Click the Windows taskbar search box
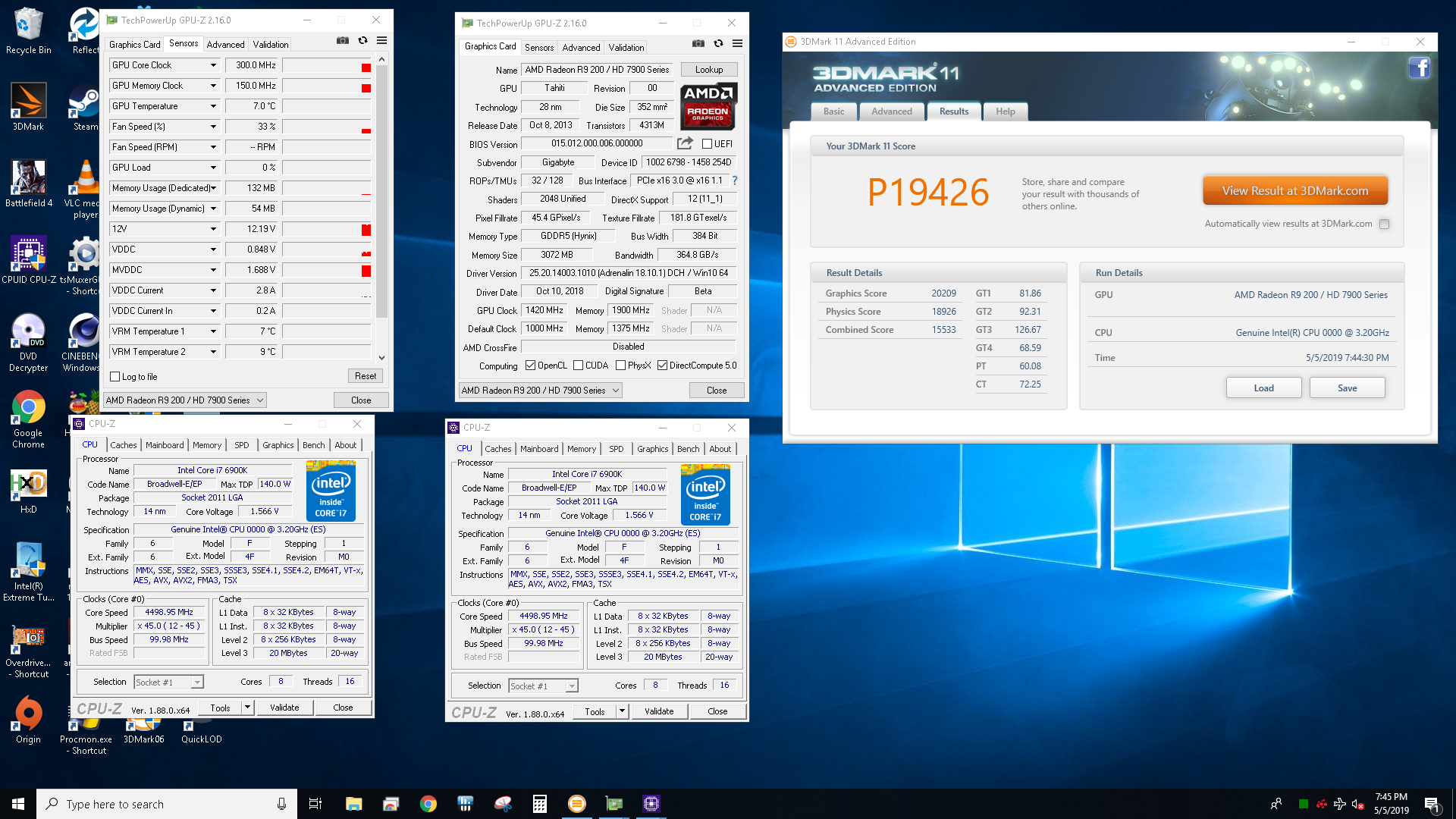 167,804
